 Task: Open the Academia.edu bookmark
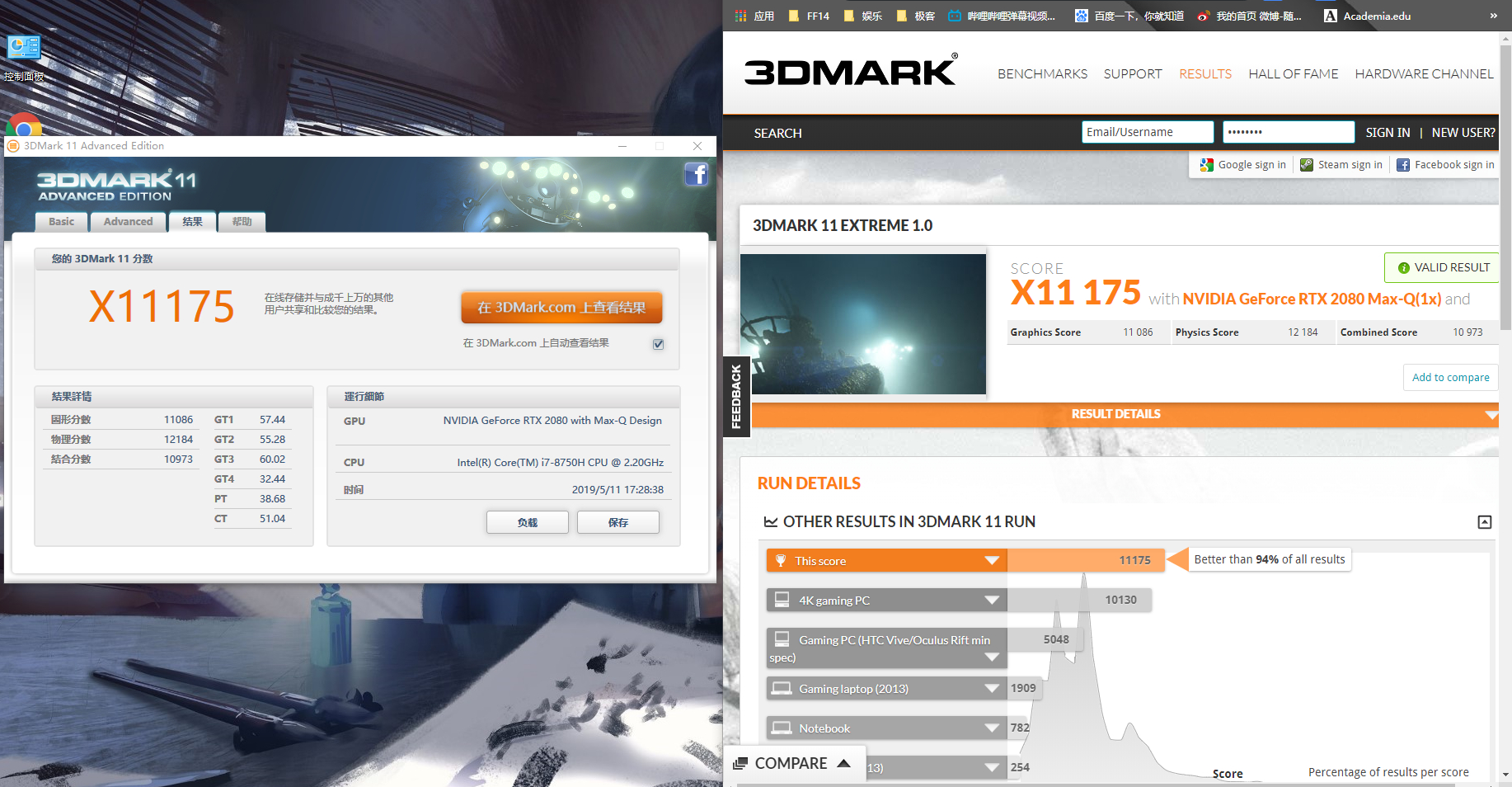click(x=1368, y=16)
